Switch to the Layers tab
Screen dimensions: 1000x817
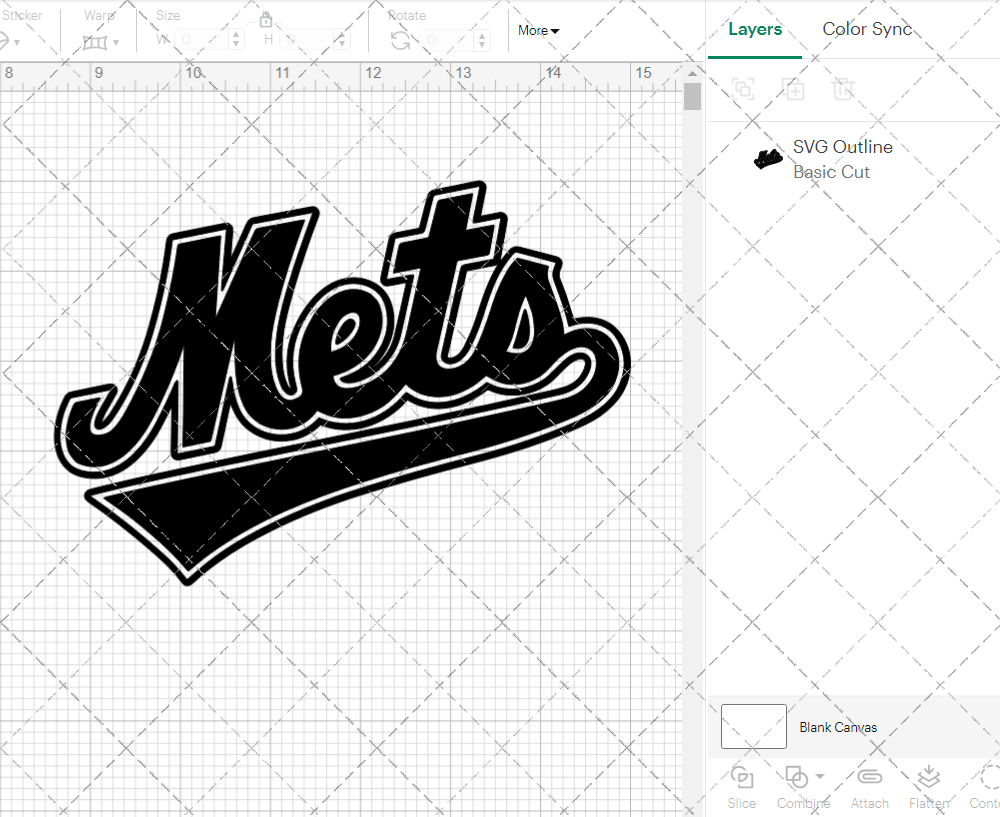(x=755, y=29)
